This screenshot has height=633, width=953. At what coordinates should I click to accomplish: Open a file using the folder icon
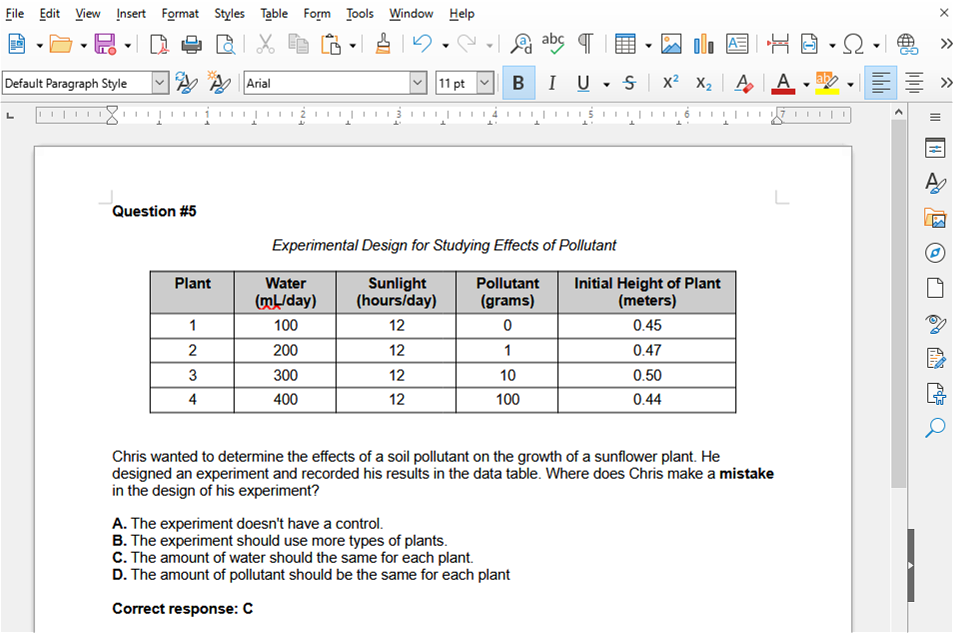coord(61,44)
